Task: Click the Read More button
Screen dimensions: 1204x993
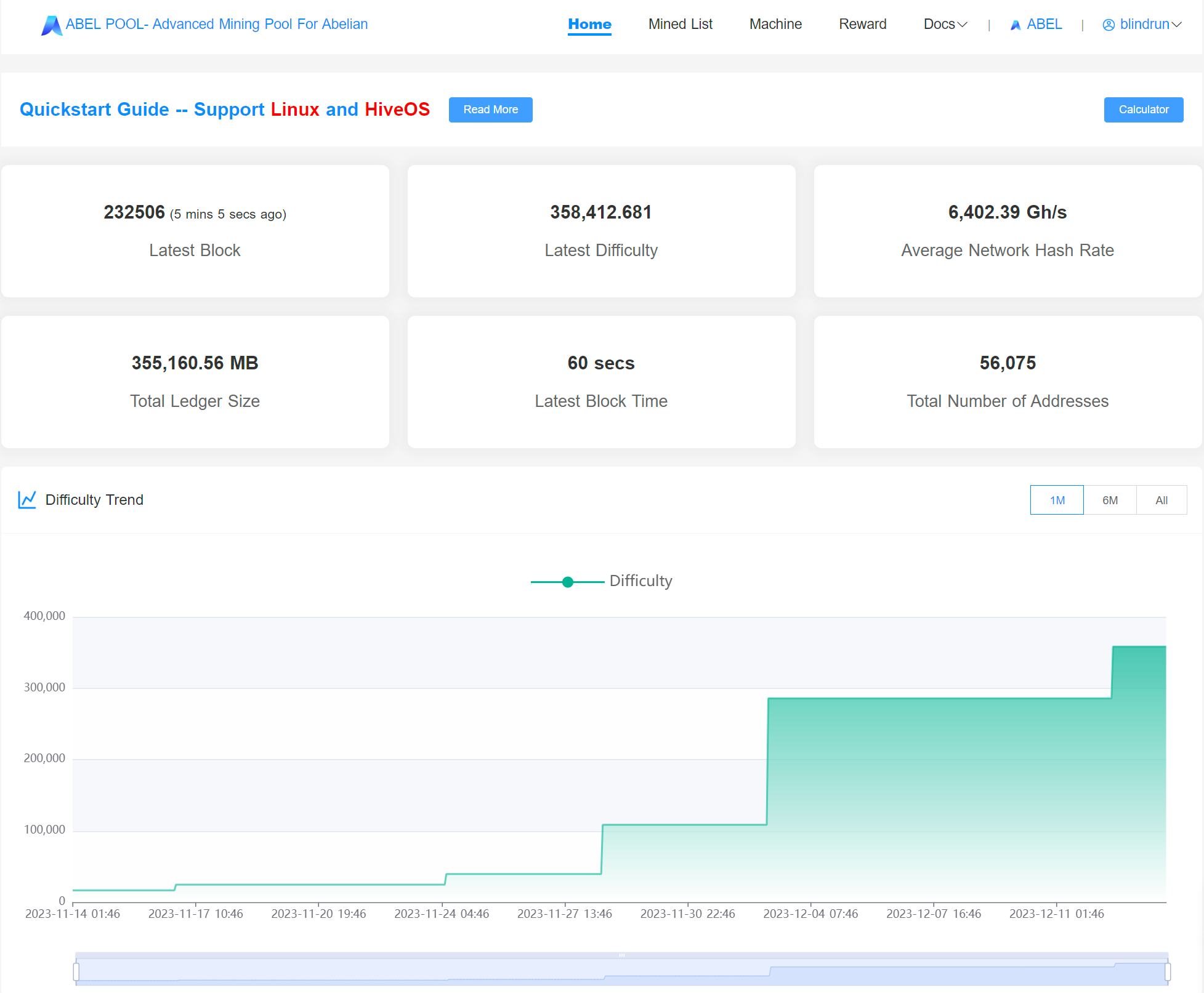Action: click(490, 110)
